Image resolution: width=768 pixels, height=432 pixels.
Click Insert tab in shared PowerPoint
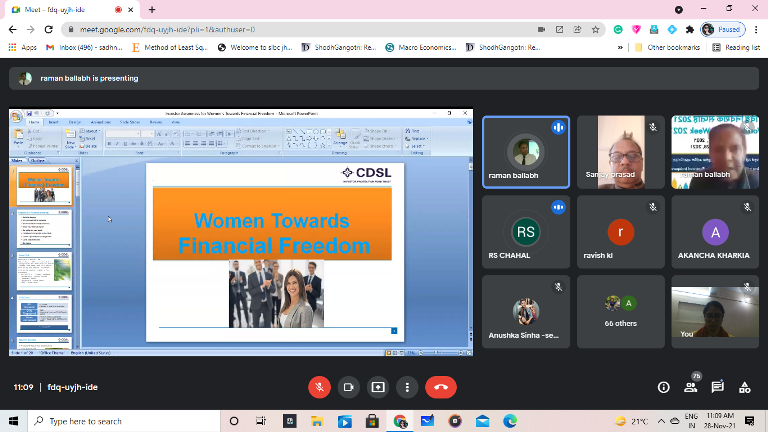(x=53, y=122)
